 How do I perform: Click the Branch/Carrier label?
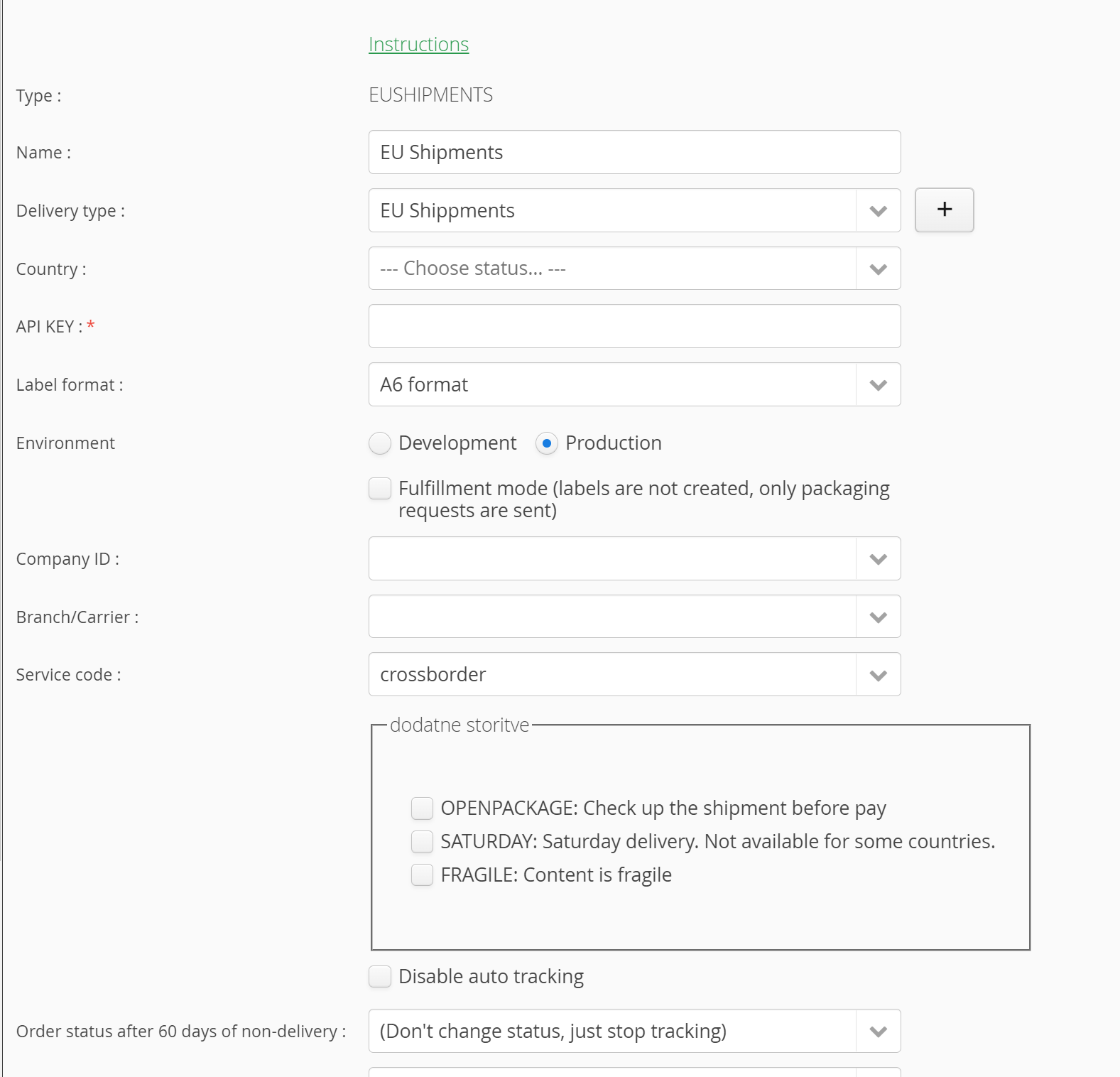[77, 617]
